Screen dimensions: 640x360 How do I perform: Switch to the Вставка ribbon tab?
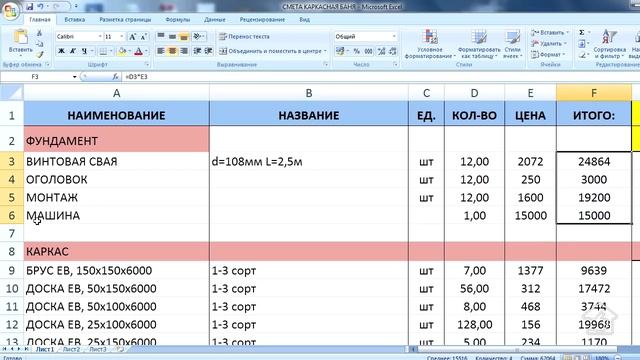[x=74, y=20]
